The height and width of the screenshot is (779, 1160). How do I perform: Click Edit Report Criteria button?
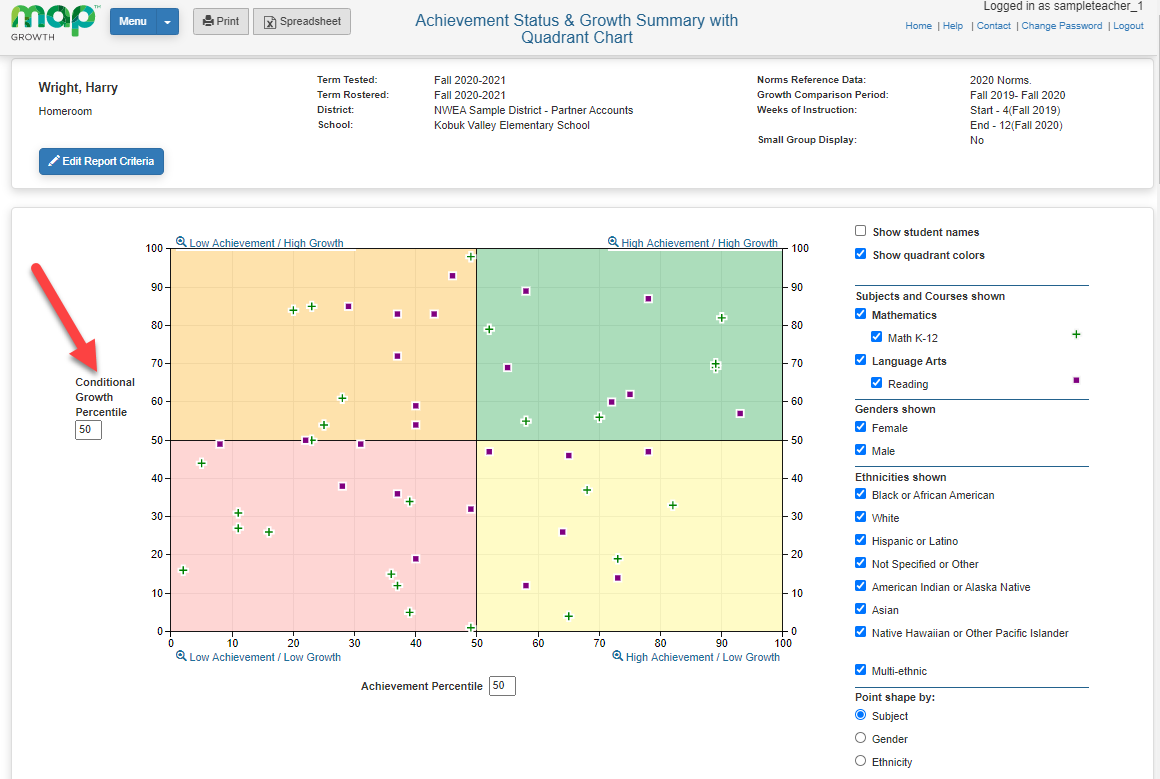coord(101,161)
